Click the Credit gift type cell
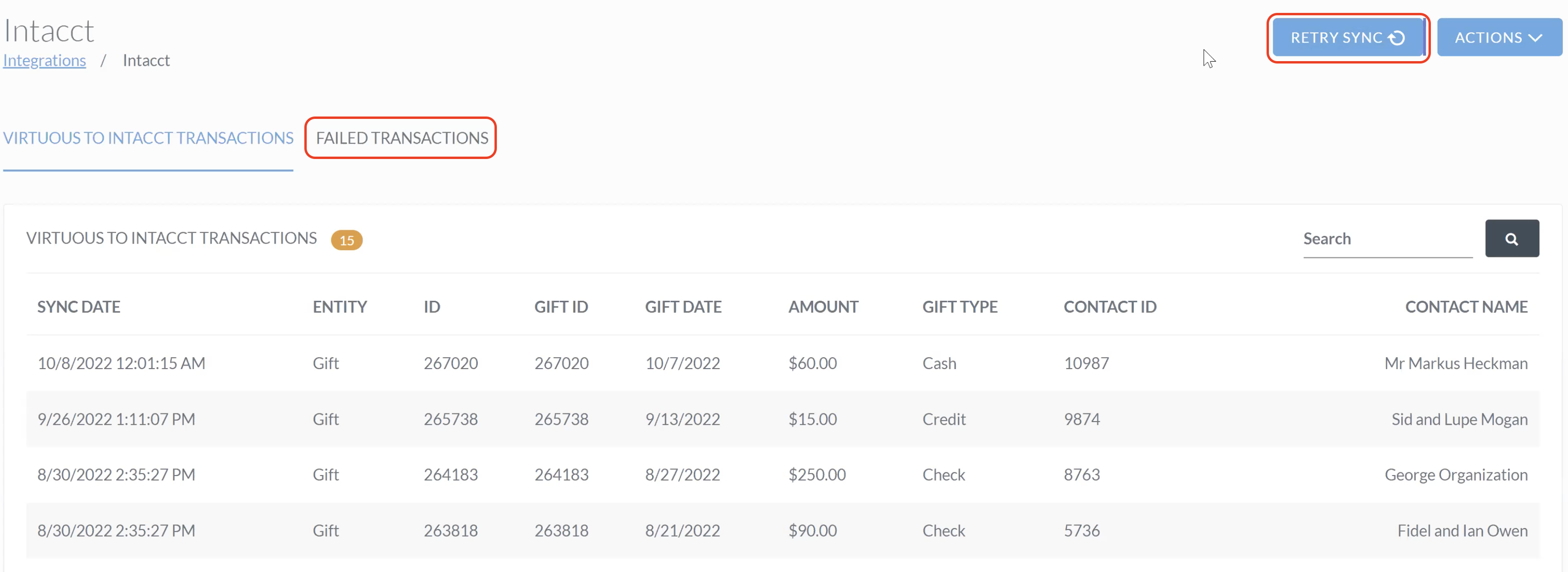This screenshot has width=1568, height=572. [x=944, y=419]
